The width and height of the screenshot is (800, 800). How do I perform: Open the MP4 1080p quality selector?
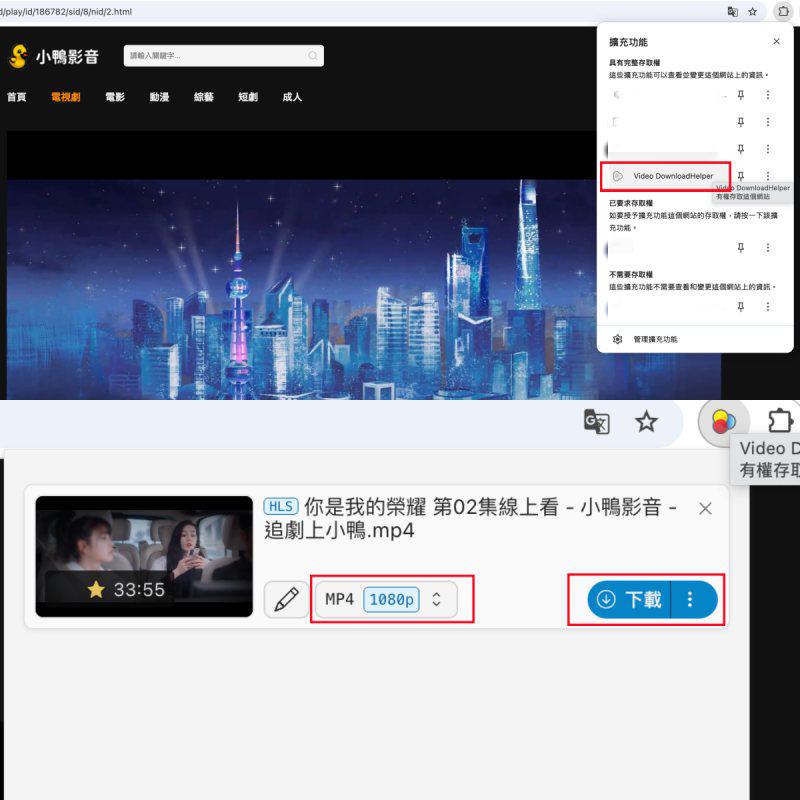(388, 599)
